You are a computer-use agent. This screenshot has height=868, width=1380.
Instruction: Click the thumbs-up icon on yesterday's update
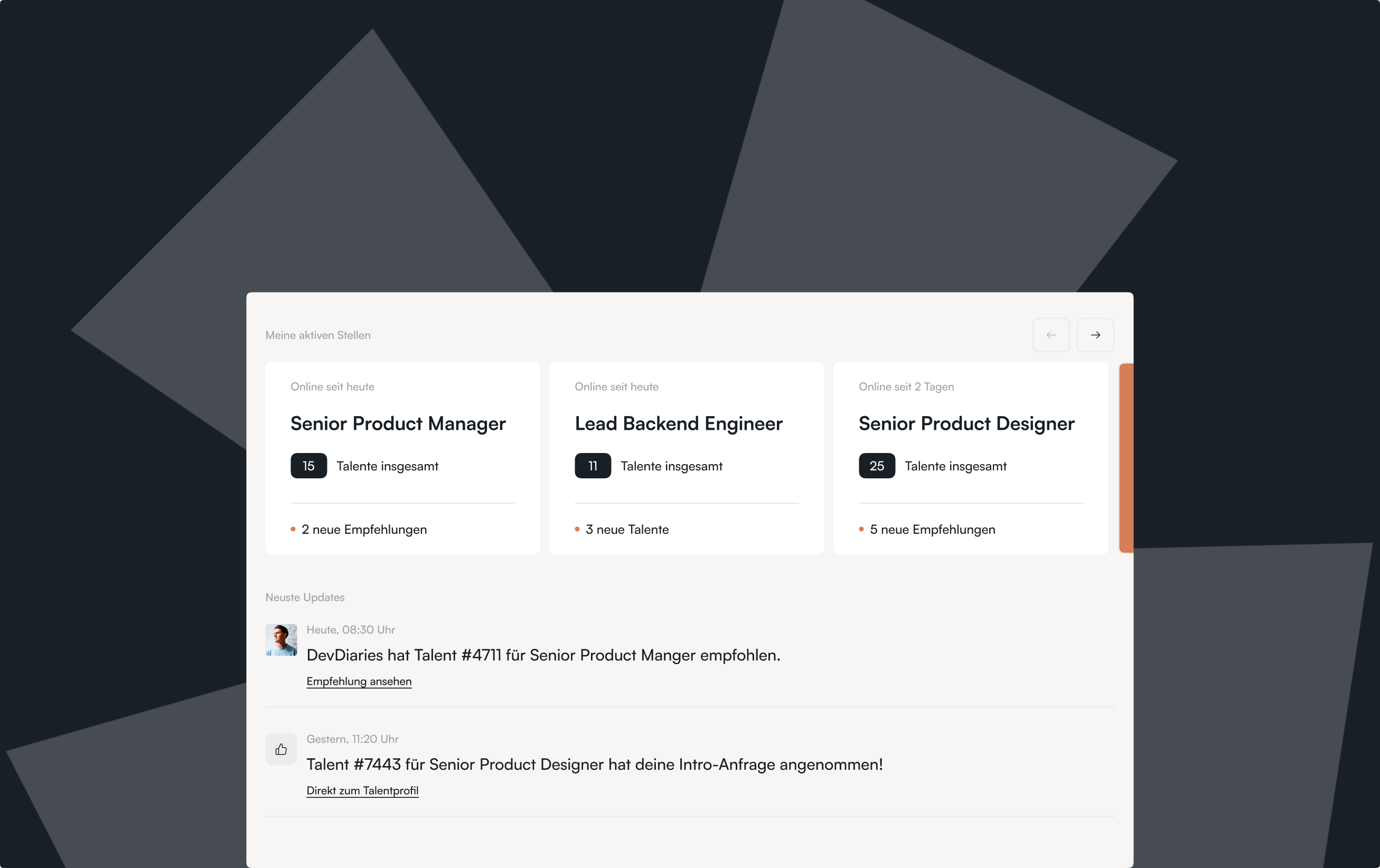coord(281,749)
